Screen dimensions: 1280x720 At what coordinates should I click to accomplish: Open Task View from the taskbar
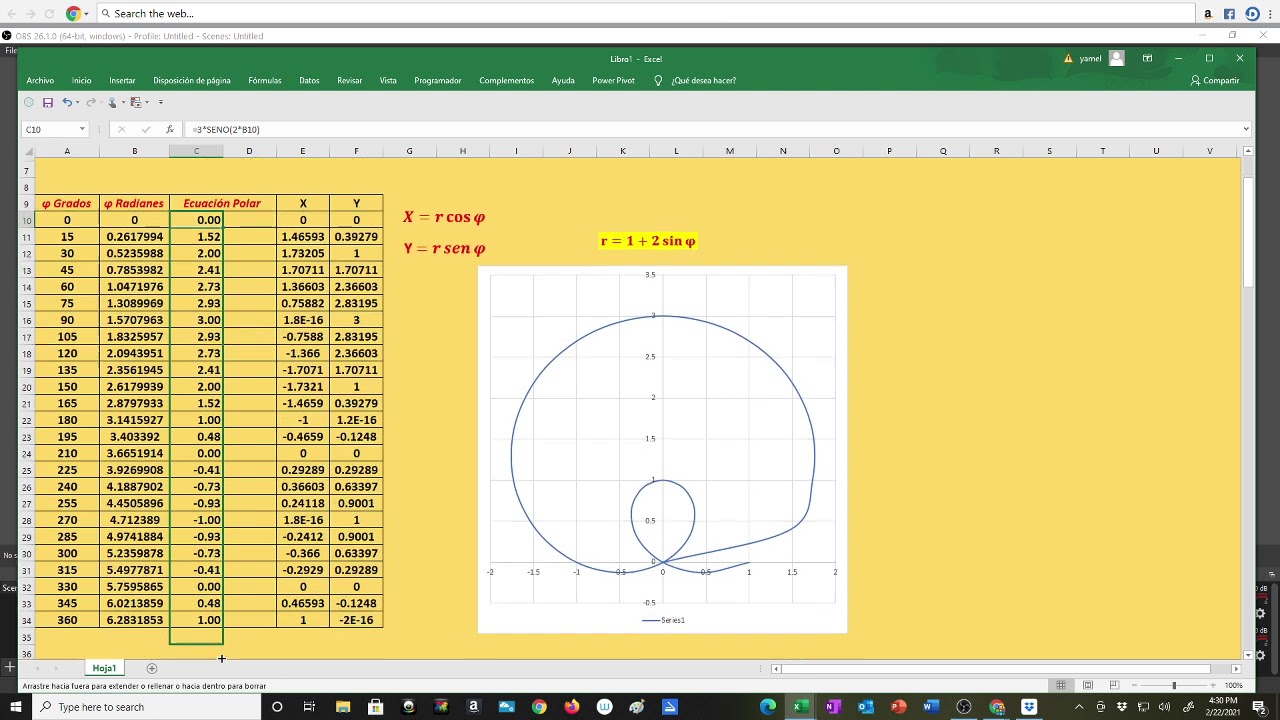pyautogui.click(x=309, y=707)
